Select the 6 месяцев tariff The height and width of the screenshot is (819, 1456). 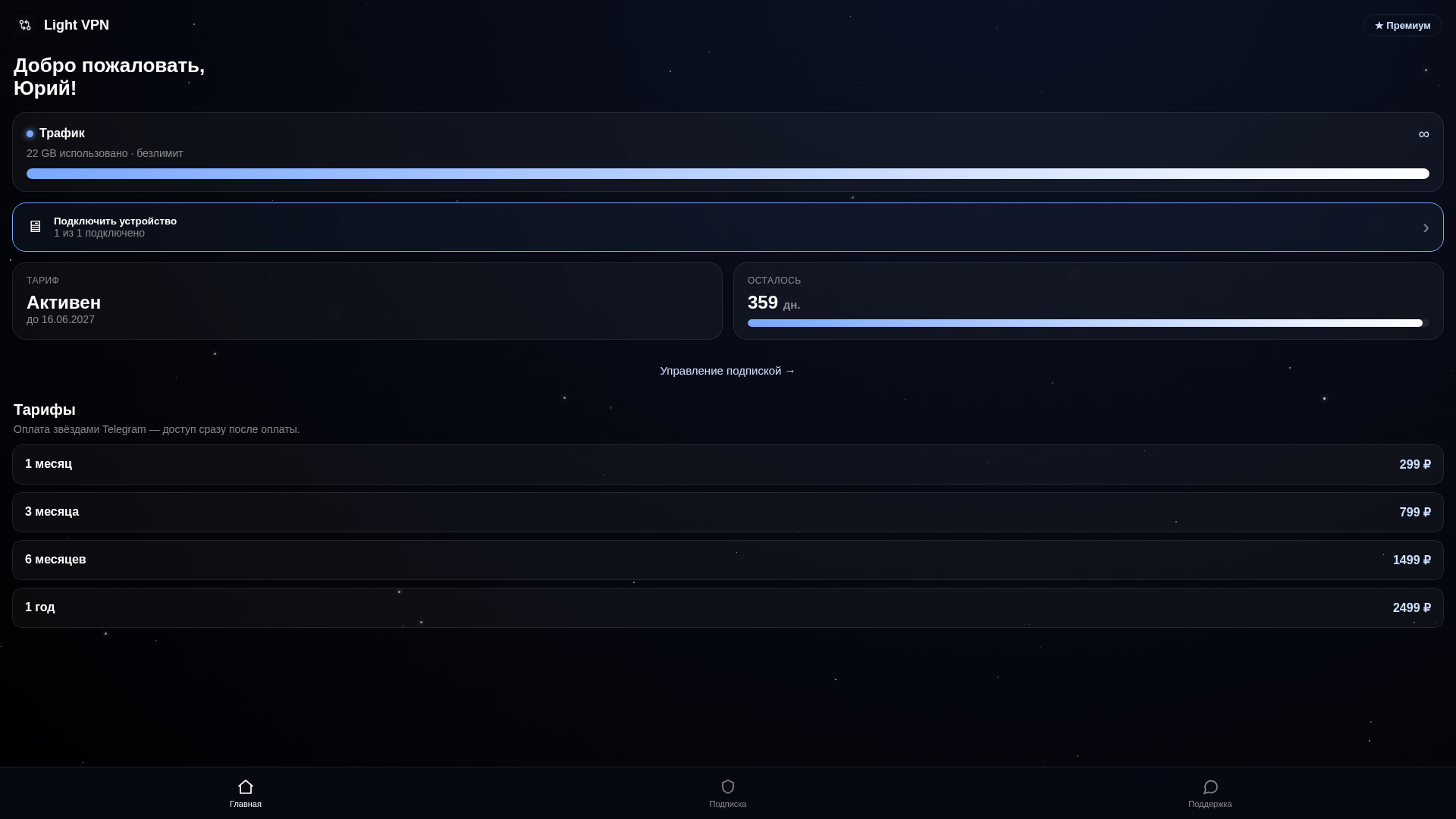727,560
